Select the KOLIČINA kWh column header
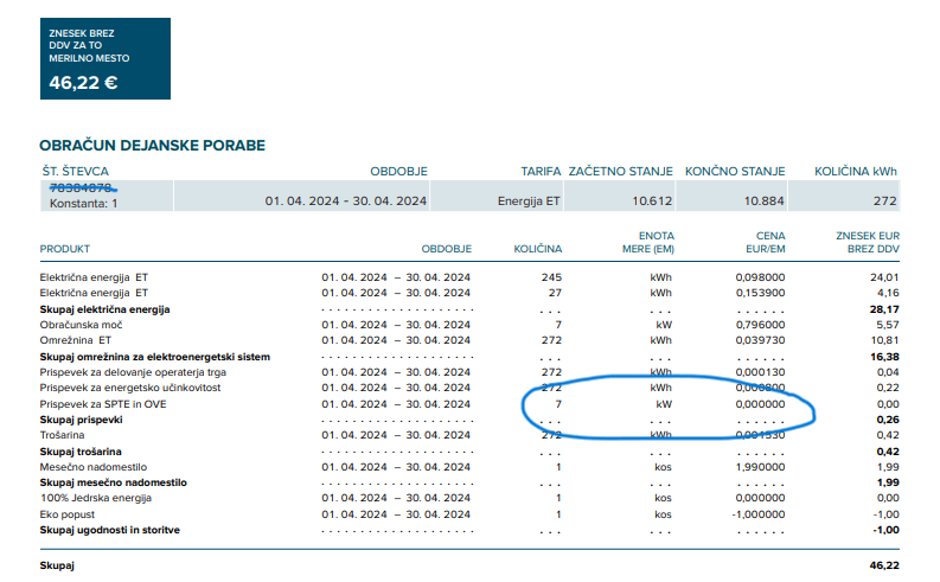940x582 pixels. [x=857, y=172]
